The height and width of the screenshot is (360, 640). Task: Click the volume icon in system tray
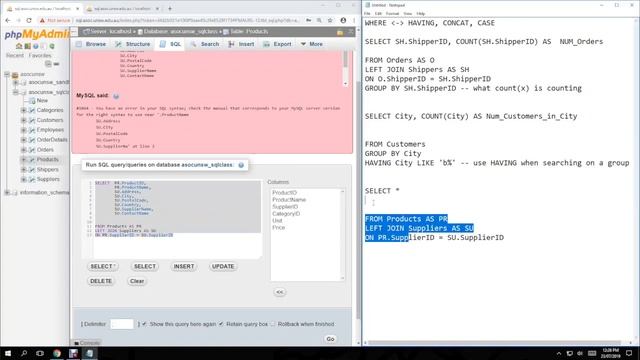pos(580,353)
